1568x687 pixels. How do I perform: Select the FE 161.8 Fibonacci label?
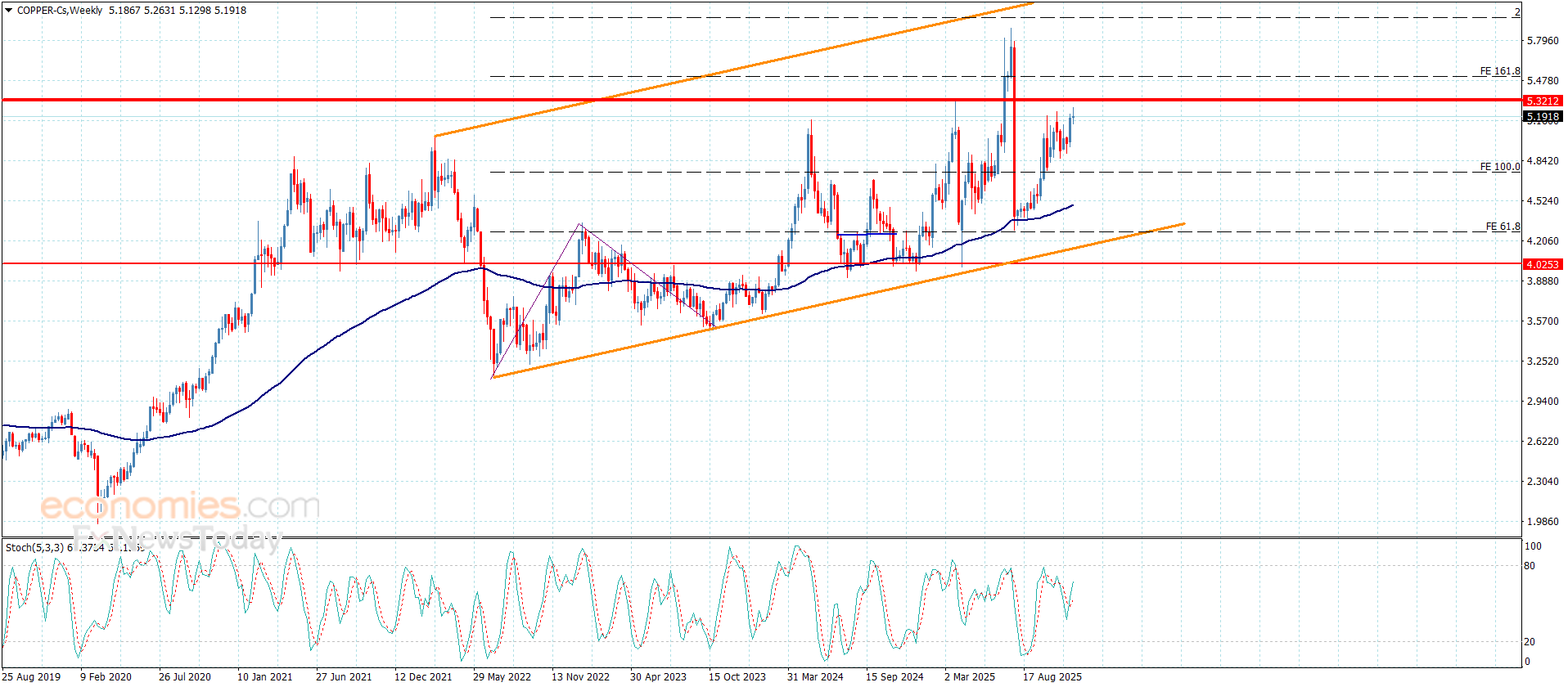1500,71
